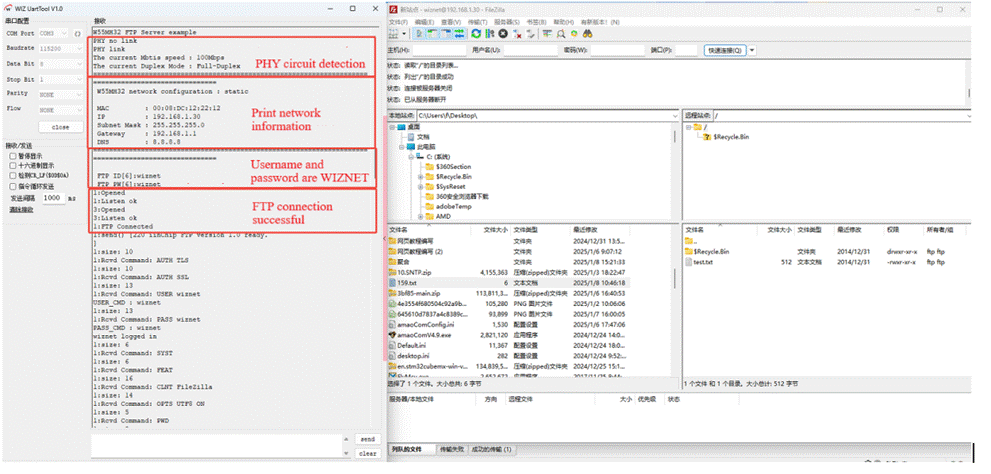
Task: Enable 暂停显示 checkbox in UartTool
Action: point(13,155)
